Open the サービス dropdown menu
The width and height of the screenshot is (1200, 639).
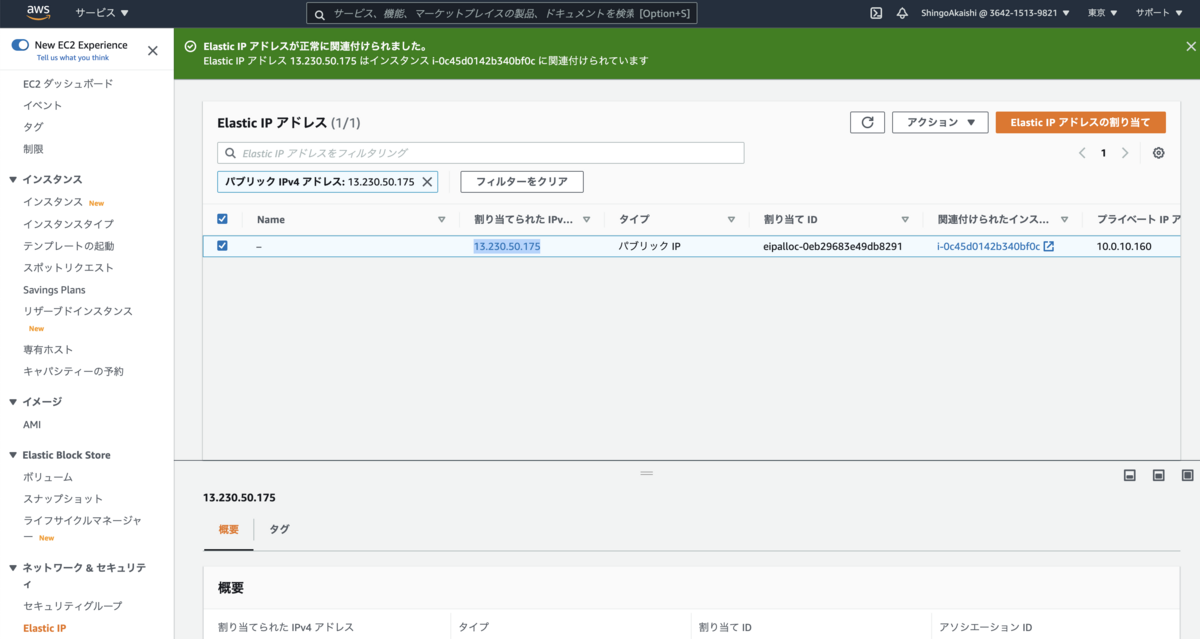pos(102,14)
